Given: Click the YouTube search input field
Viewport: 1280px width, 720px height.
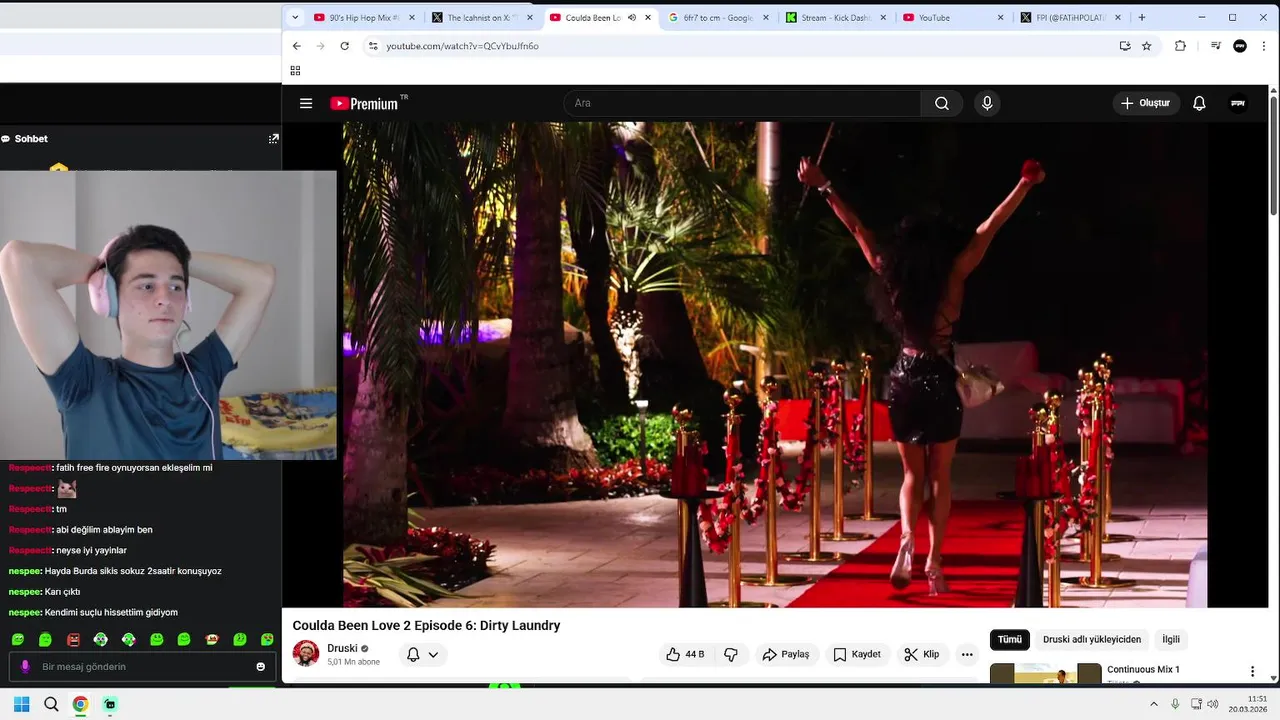Looking at the screenshot, I should pyautogui.click(x=742, y=103).
